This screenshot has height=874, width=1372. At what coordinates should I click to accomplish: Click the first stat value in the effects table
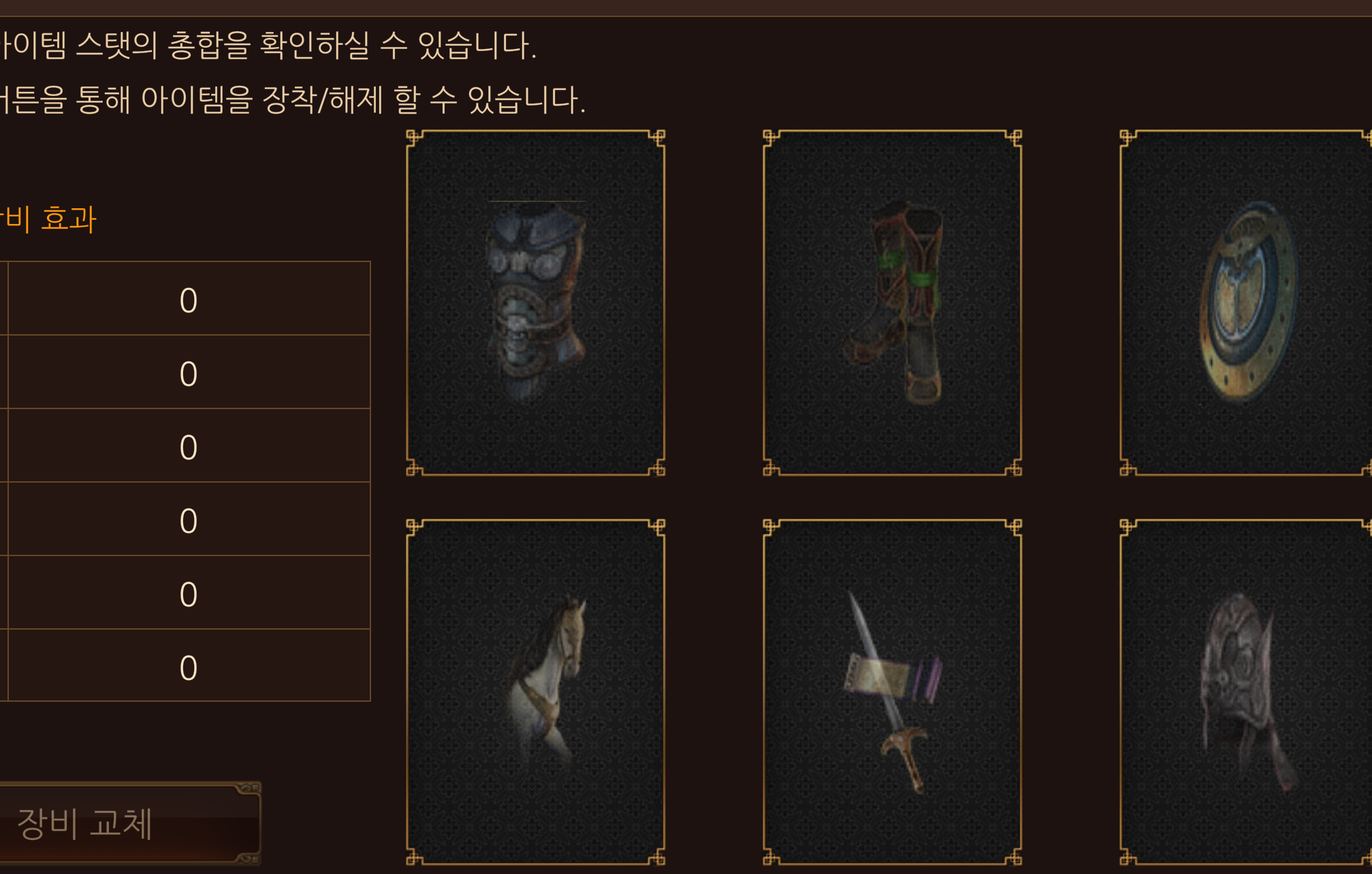(189, 299)
